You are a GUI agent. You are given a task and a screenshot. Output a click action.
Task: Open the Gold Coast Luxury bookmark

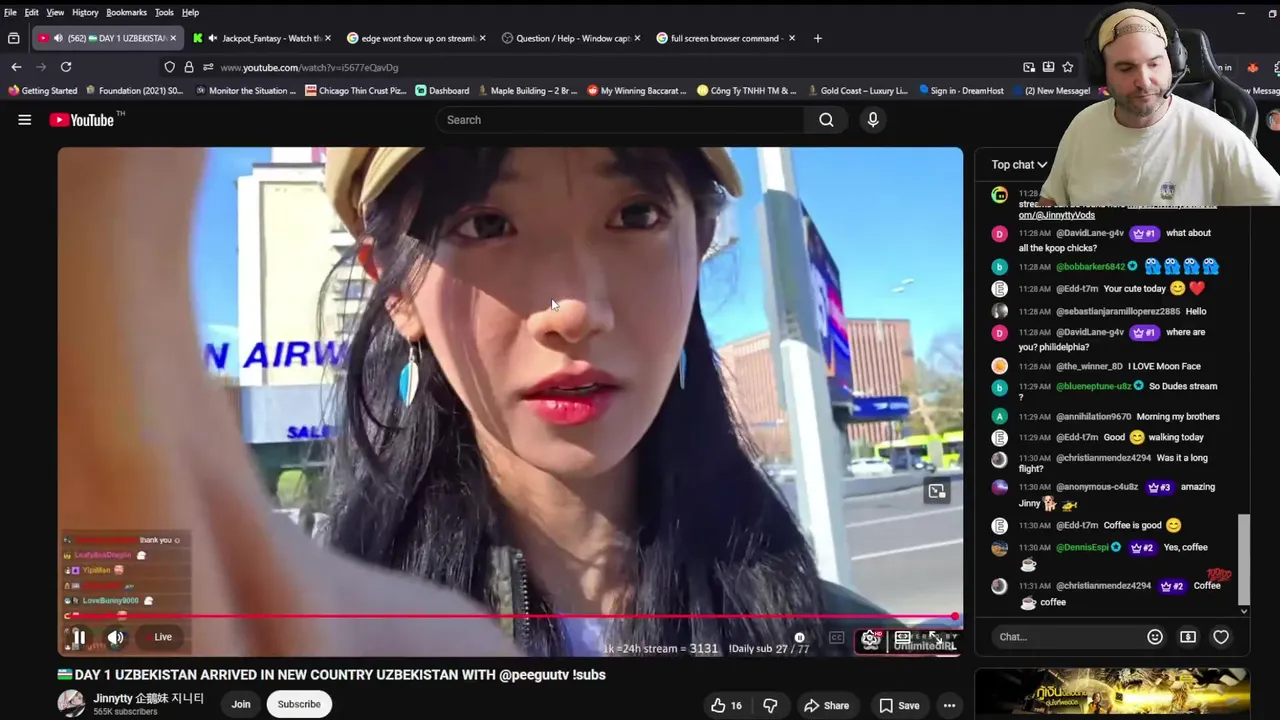(x=858, y=90)
